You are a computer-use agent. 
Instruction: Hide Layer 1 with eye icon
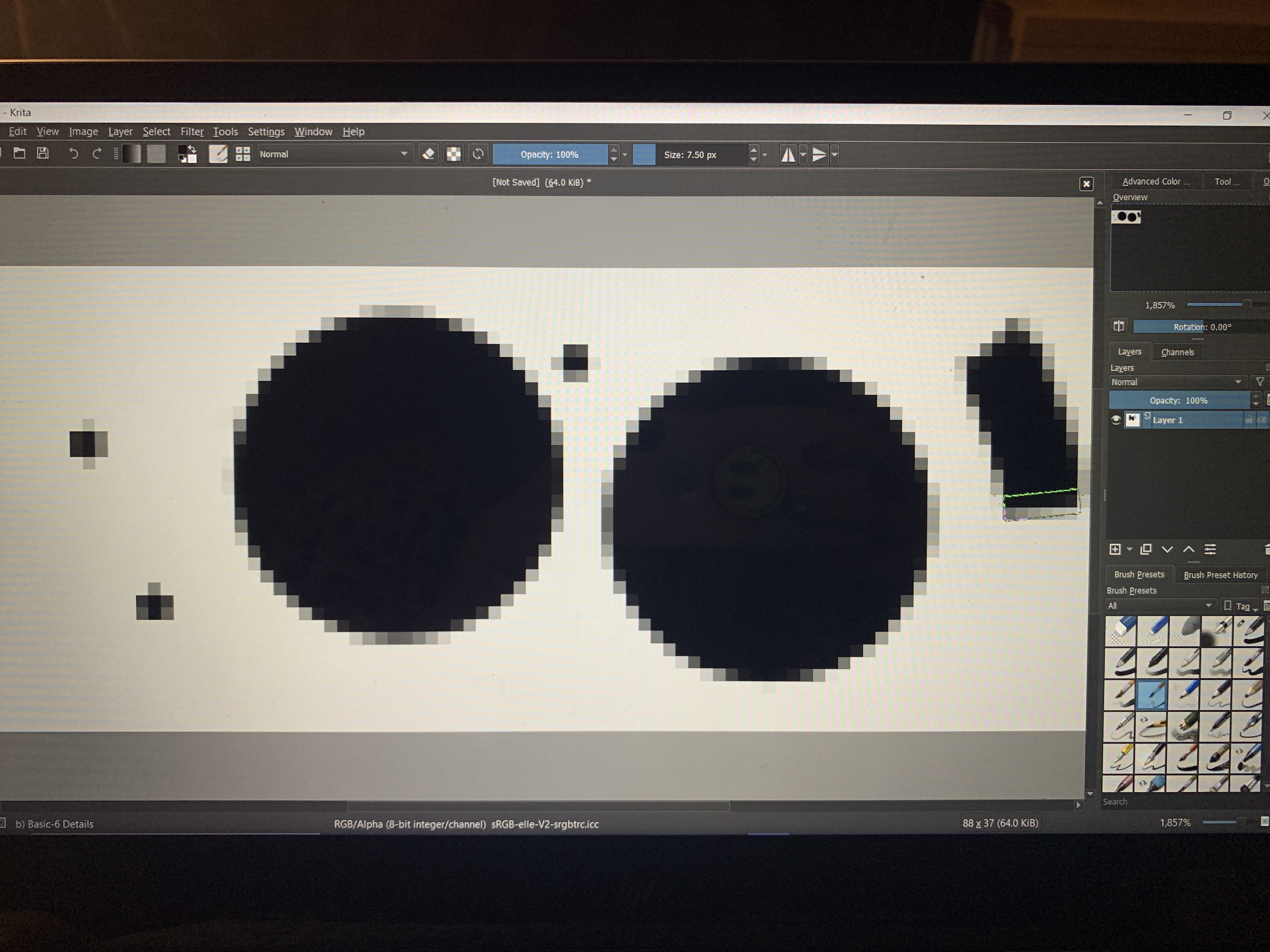click(1116, 420)
